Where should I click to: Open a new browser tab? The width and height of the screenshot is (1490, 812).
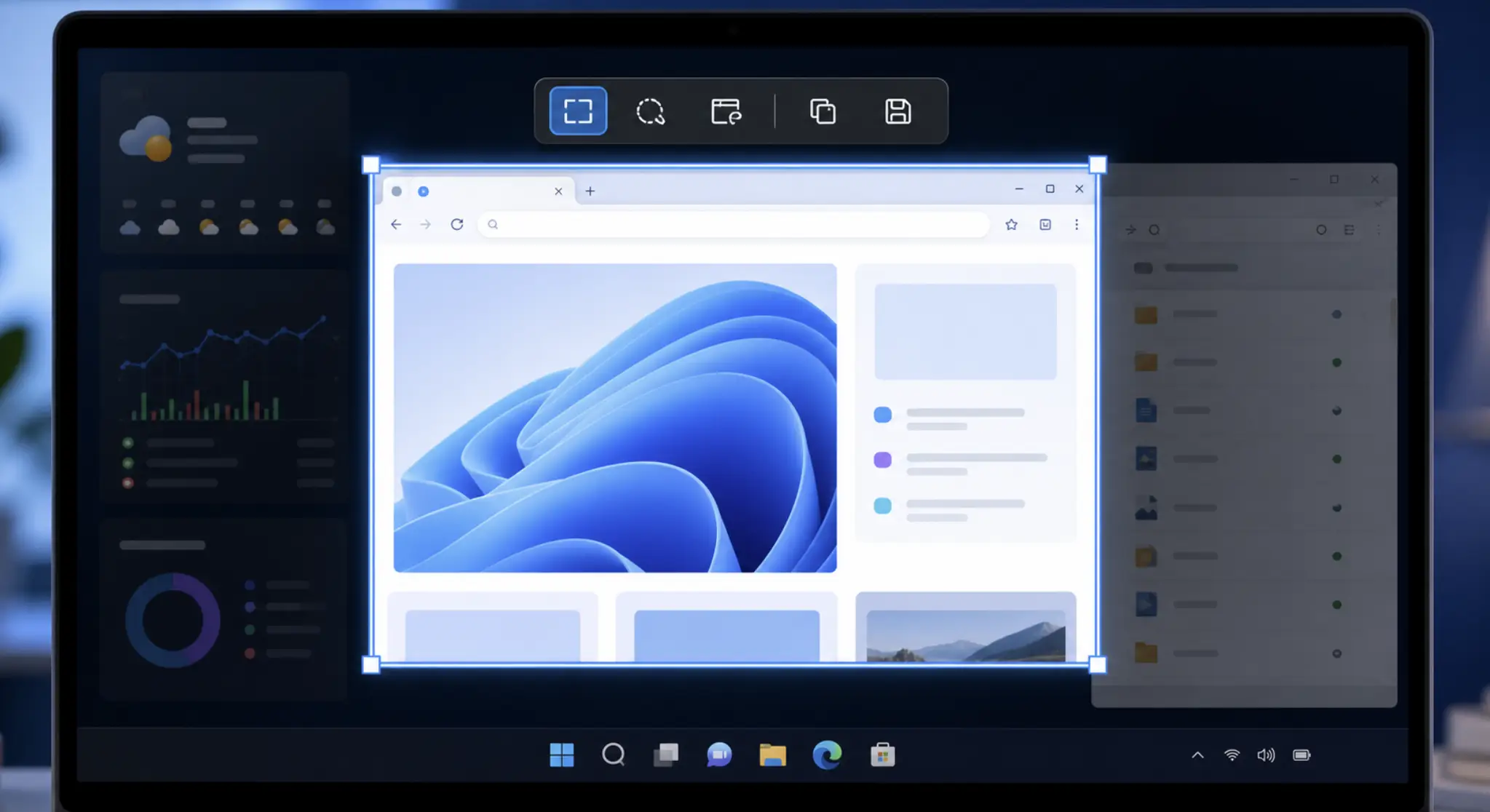pyautogui.click(x=590, y=191)
